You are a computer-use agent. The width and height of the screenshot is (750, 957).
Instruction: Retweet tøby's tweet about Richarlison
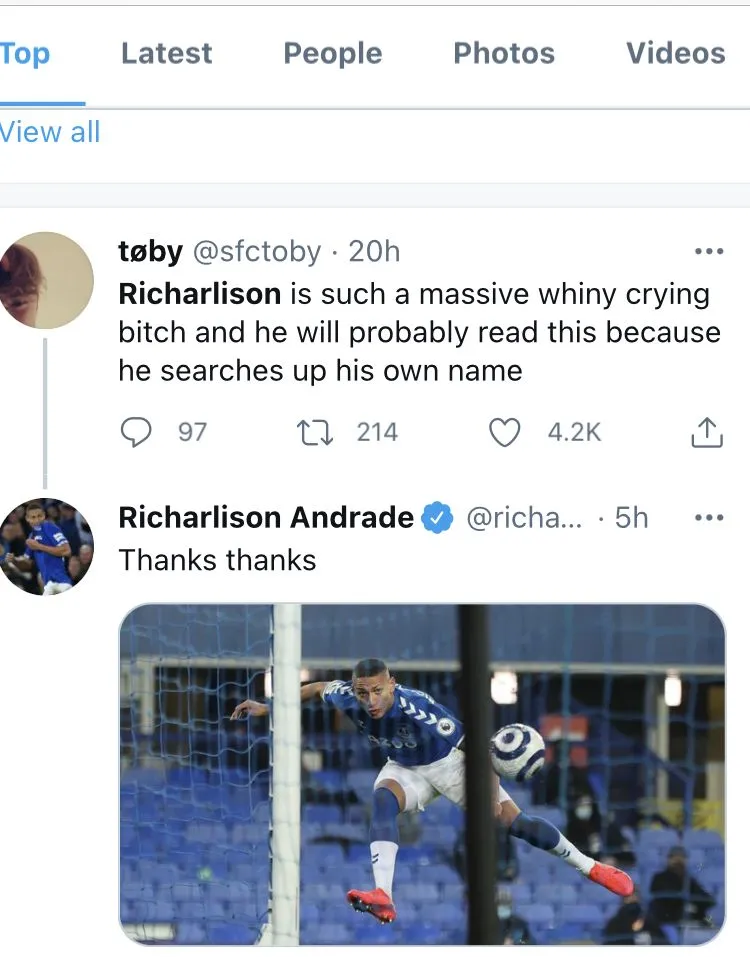click(x=315, y=432)
